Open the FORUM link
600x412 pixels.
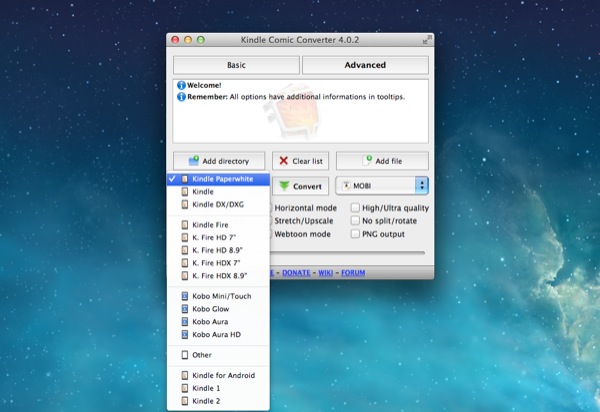(x=353, y=273)
